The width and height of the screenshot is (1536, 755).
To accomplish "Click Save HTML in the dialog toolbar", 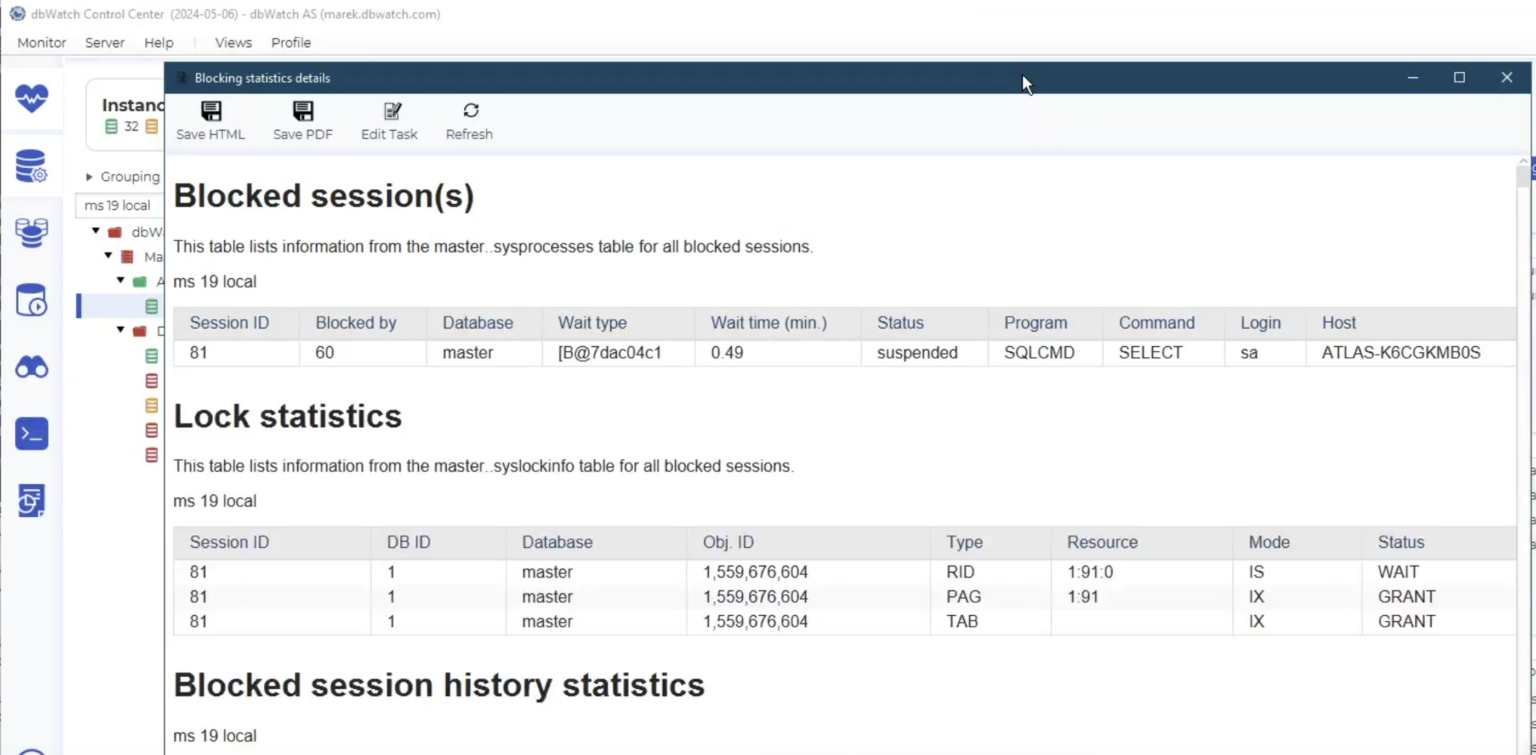I will click(x=210, y=119).
